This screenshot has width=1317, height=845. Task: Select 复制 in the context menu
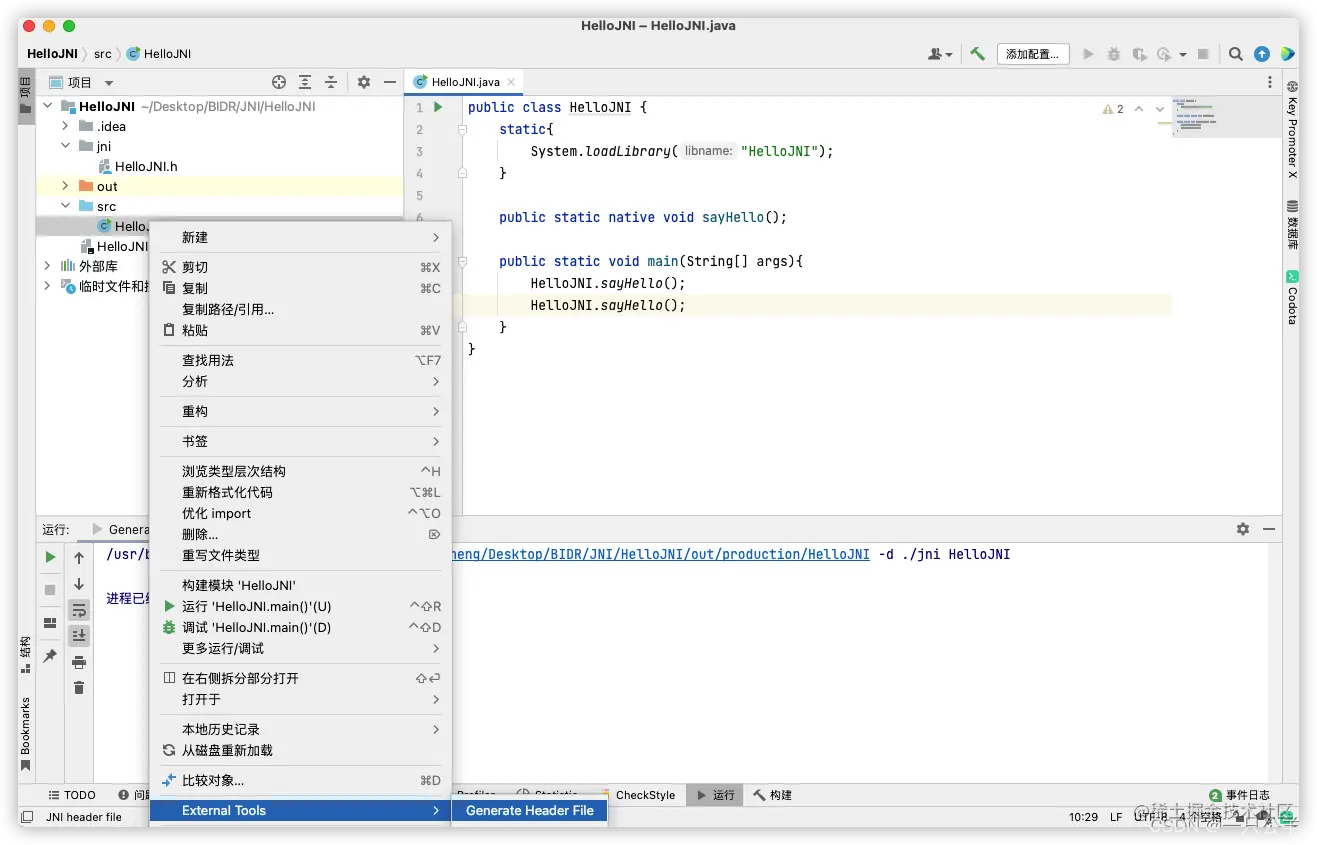click(301, 288)
